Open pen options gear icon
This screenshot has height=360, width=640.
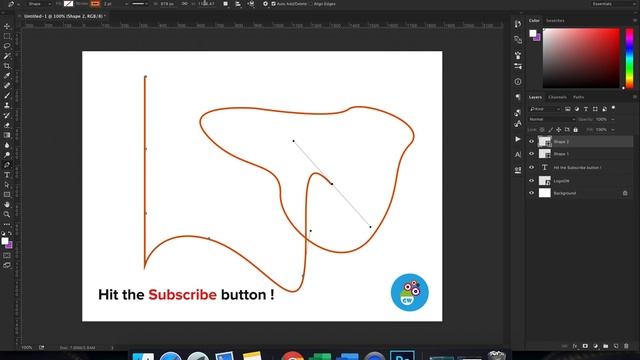tap(265, 4)
